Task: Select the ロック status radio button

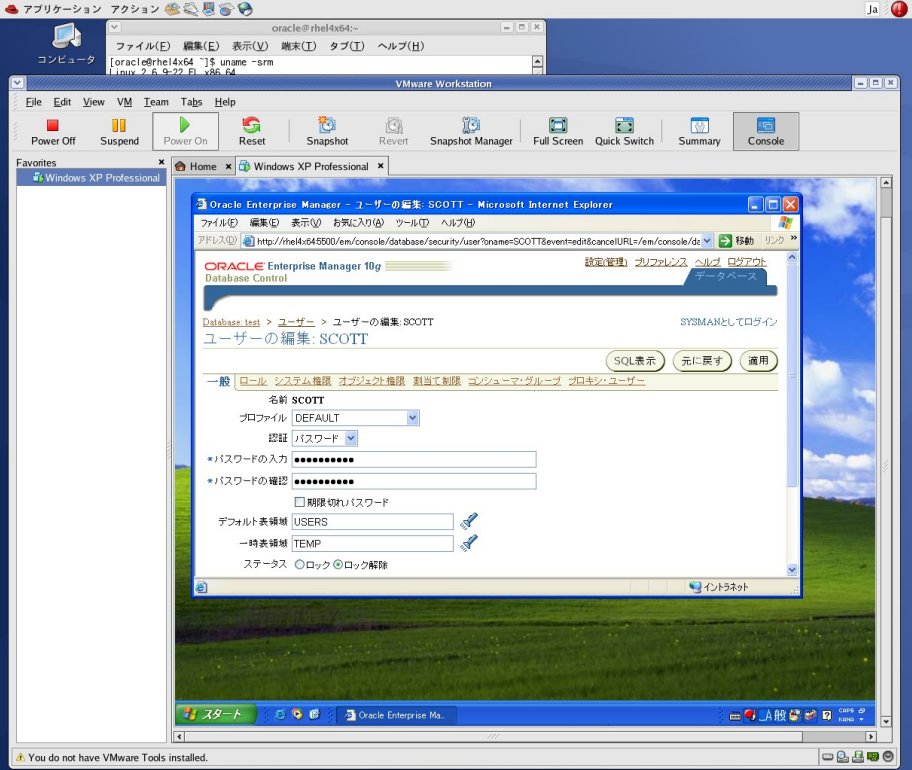Action: [300, 564]
